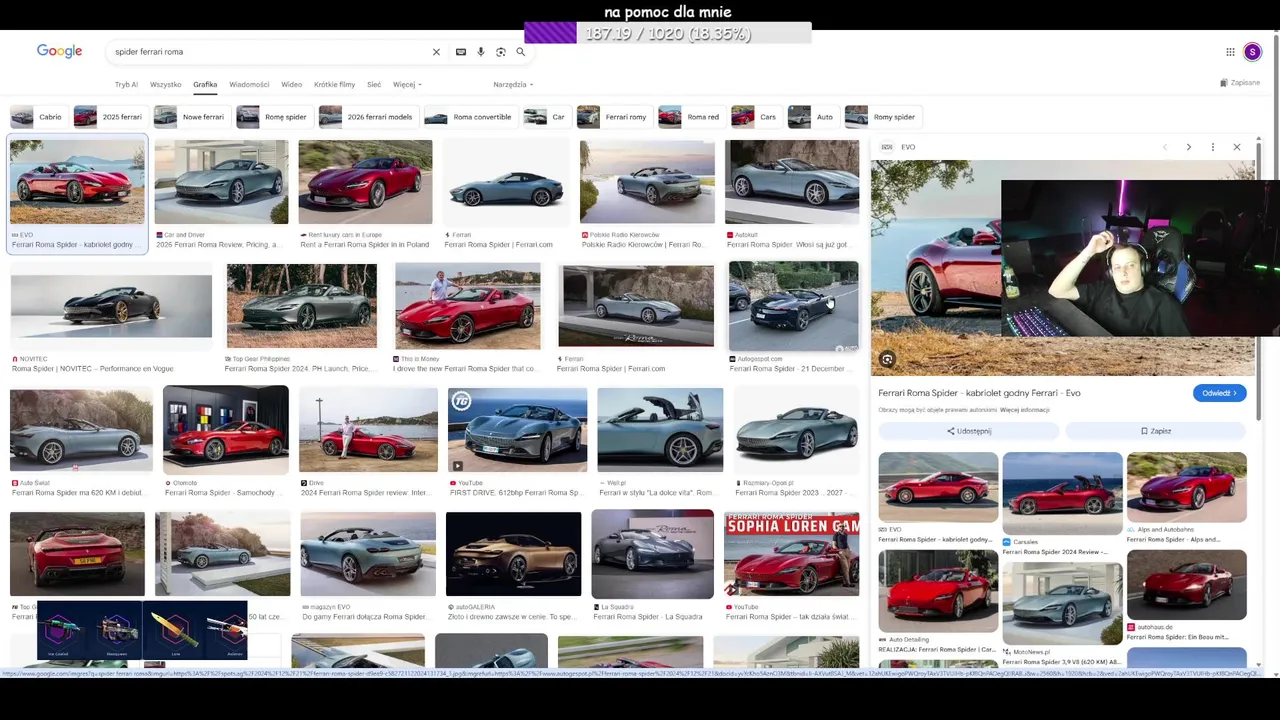Expand the Więcej dropdown
The height and width of the screenshot is (720, 1280).
pos(407,85)
